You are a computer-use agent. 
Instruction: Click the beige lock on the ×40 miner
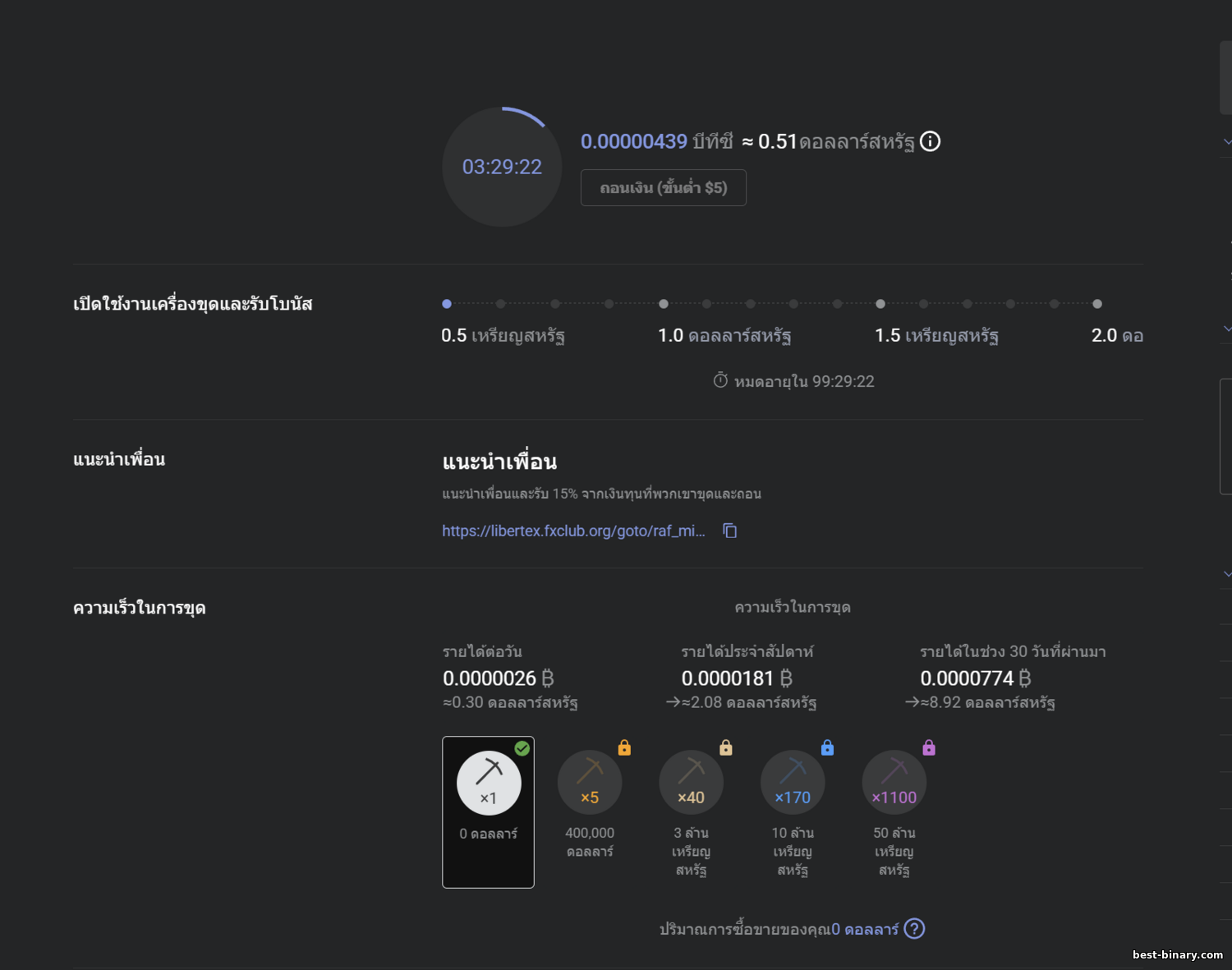(726, 747)
